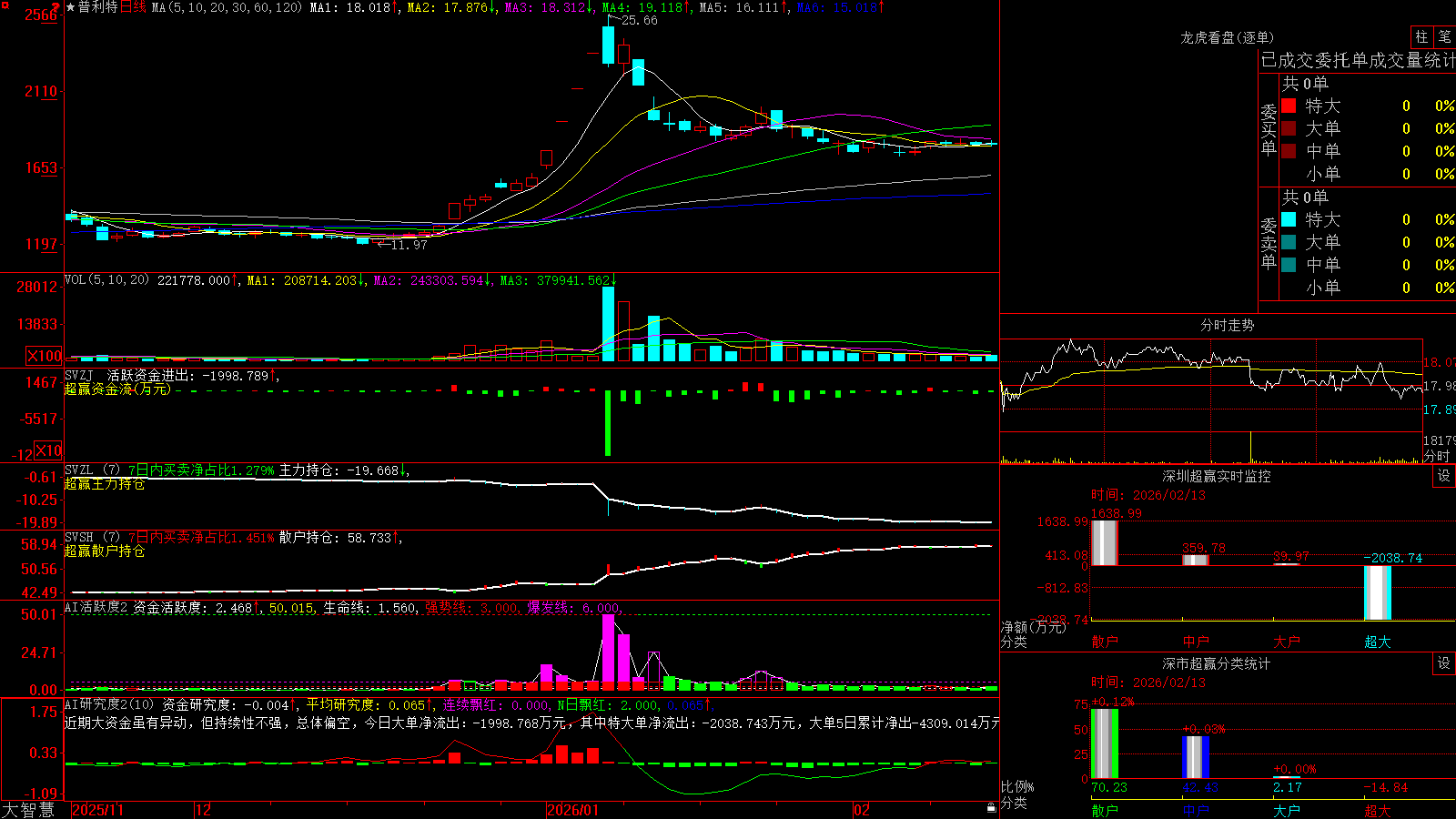Click the 2026/01 date marker on time axis

pyautogui.click(x=573, y=810)
